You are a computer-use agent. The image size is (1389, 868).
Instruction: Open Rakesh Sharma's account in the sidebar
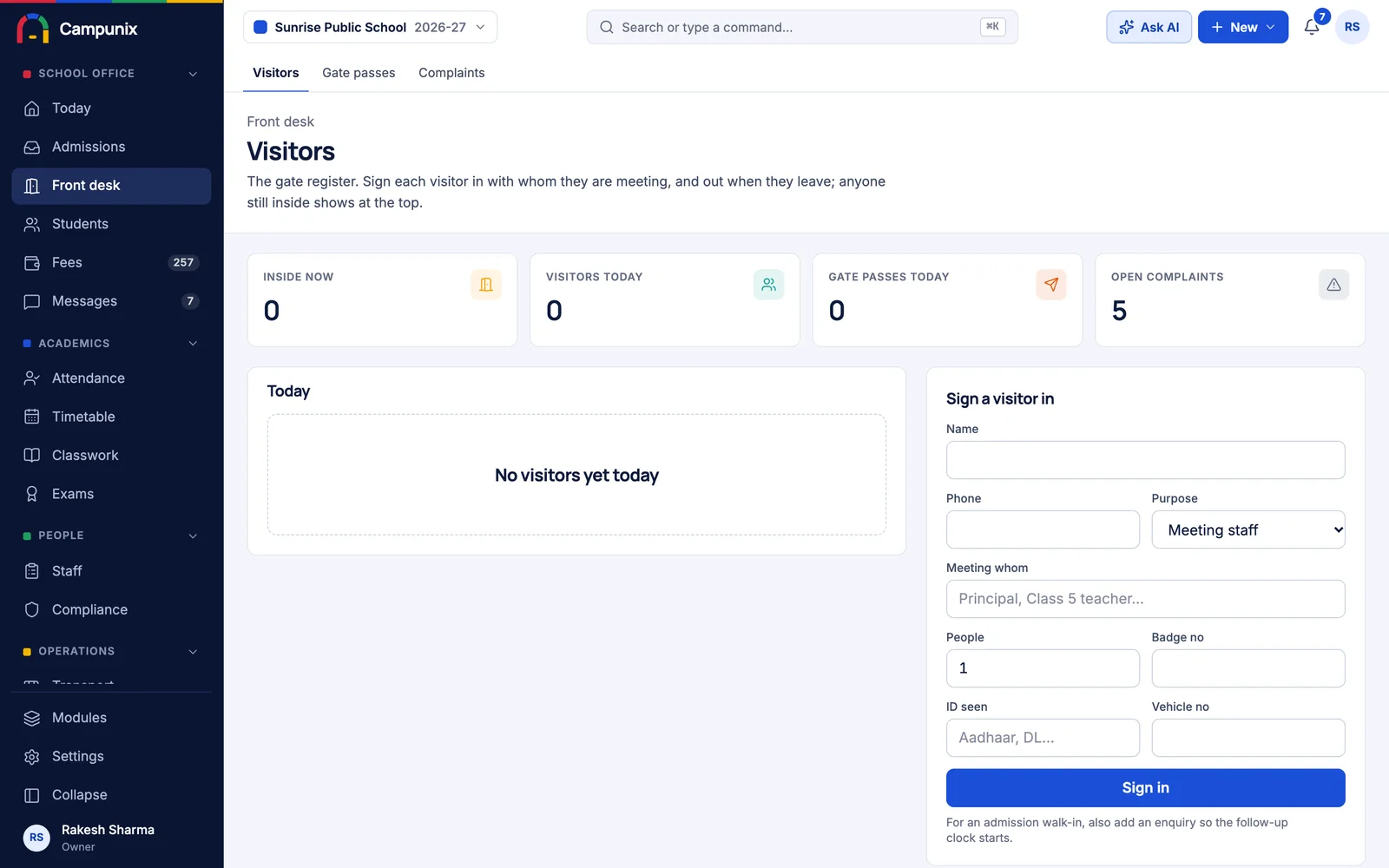[111, 838]
